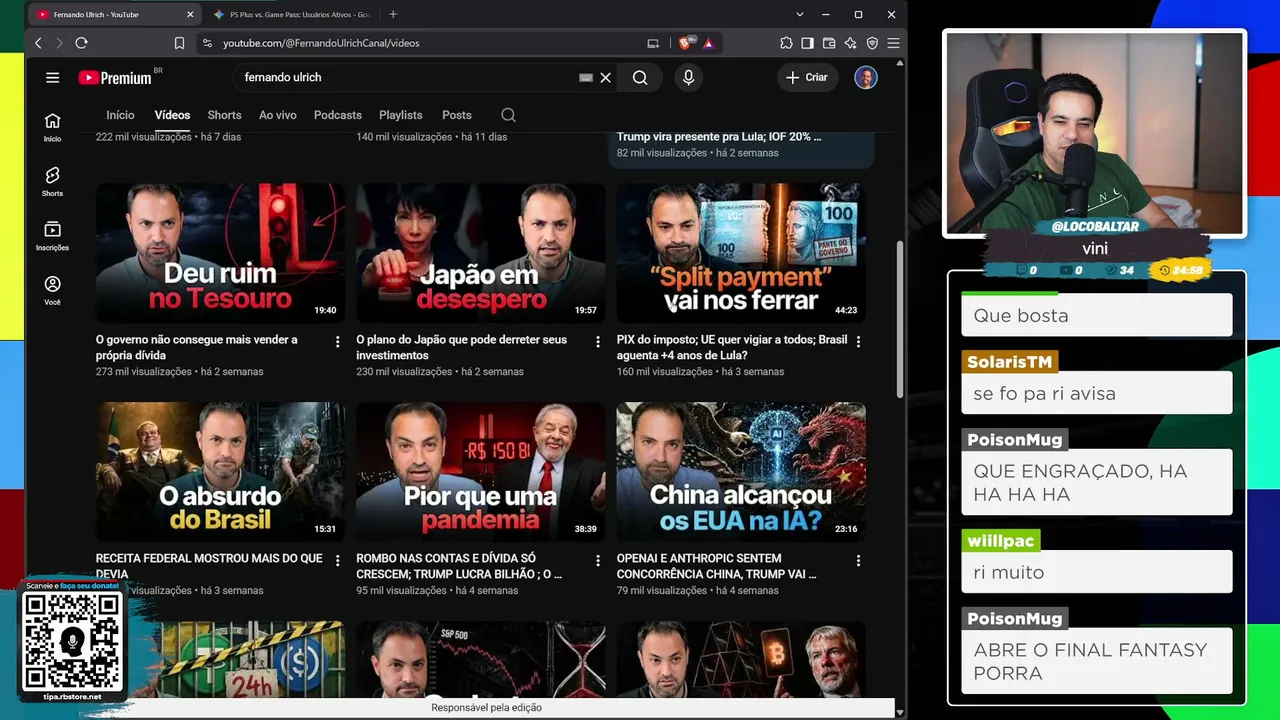Click title 'Trump vira presente pra Lula'
This screenshot has width=1280, height=720.
click(719, 137)
